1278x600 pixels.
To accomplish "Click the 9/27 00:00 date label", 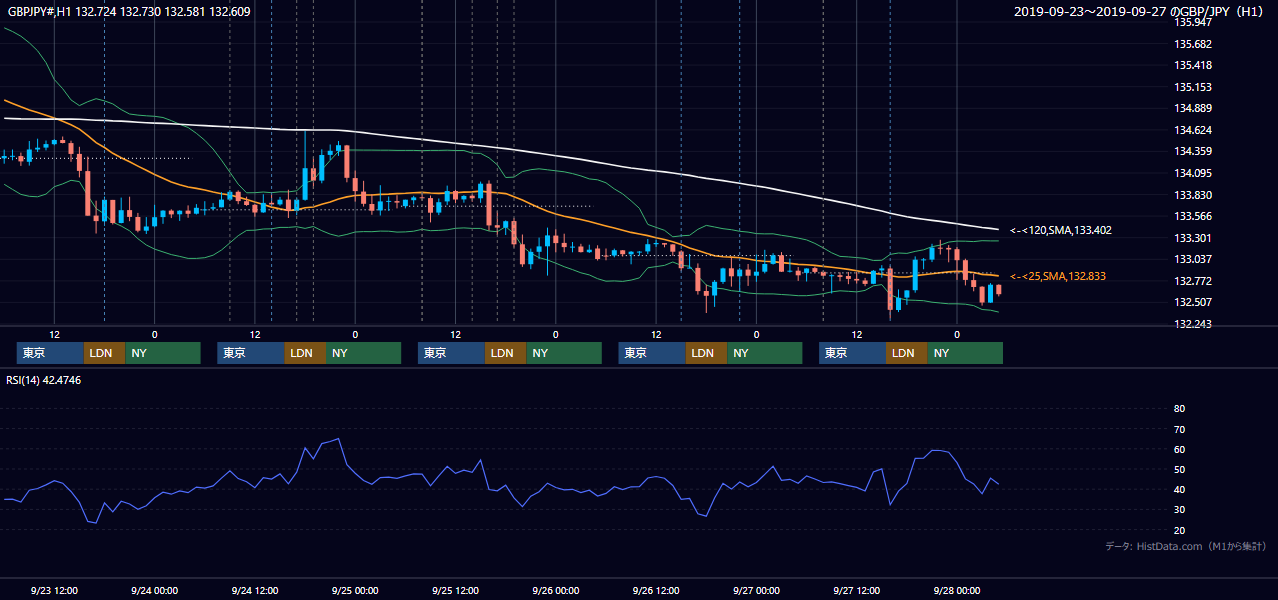I will point(756,590).
